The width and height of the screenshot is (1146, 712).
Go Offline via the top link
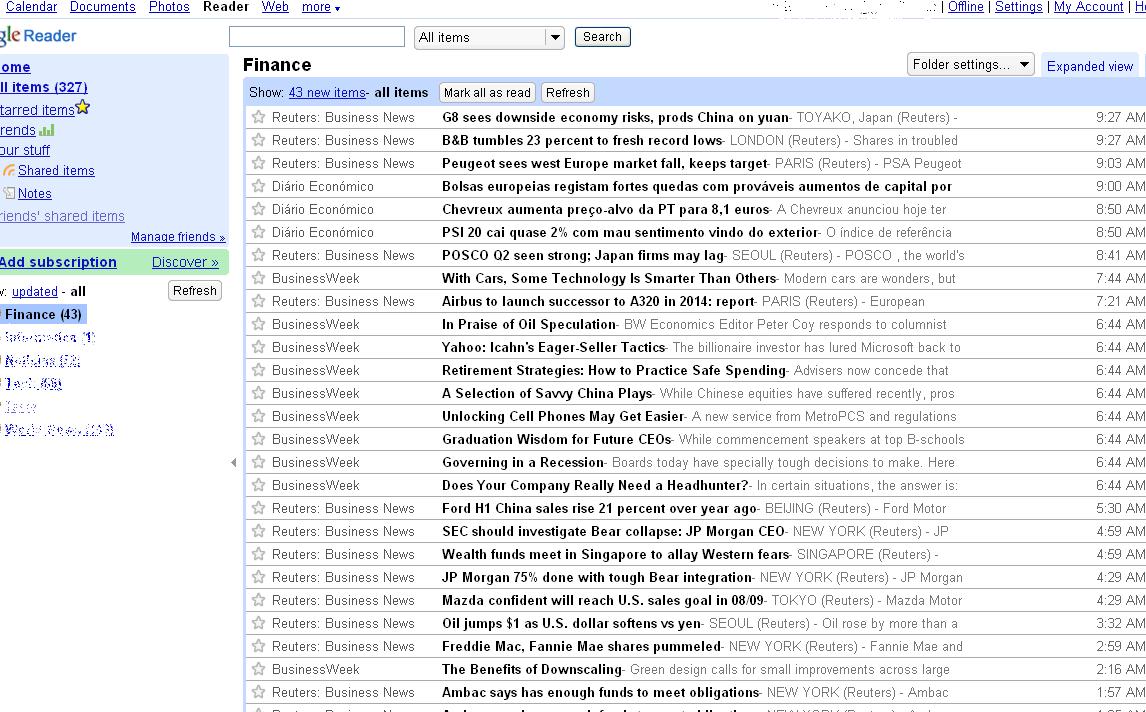(965, 7)
